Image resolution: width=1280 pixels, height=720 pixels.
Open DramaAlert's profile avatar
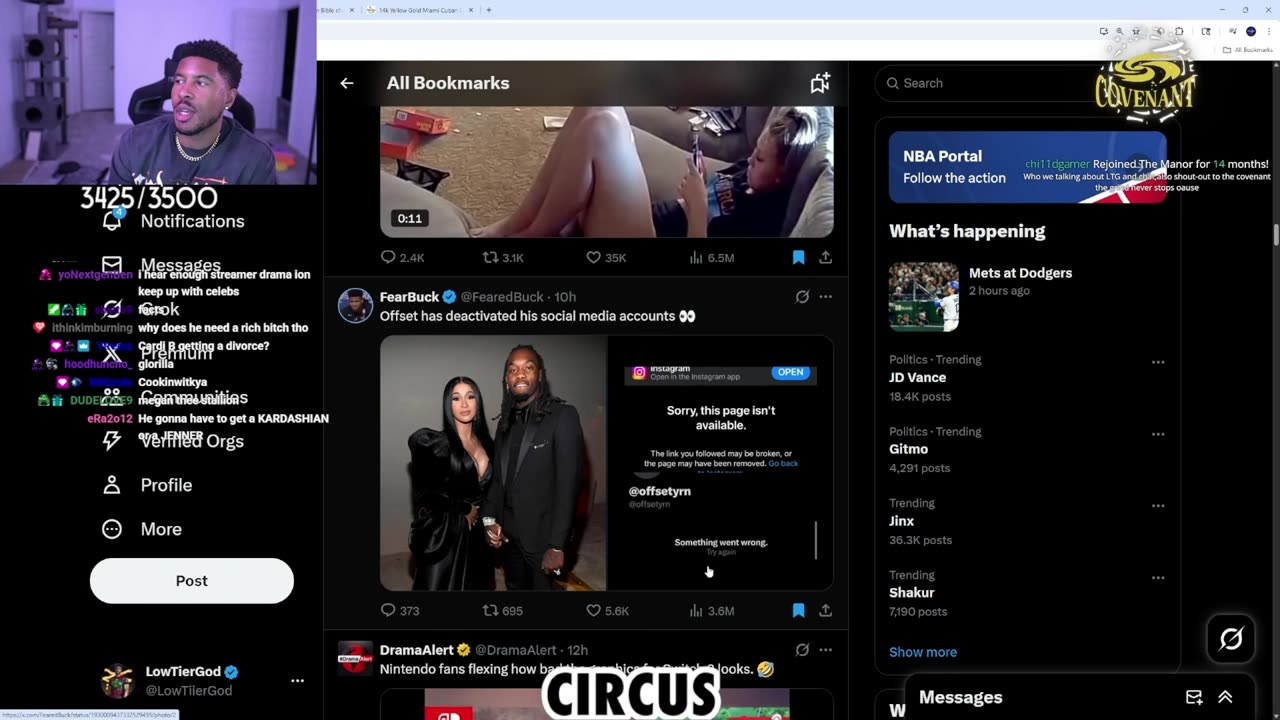[x=355, y=658]
